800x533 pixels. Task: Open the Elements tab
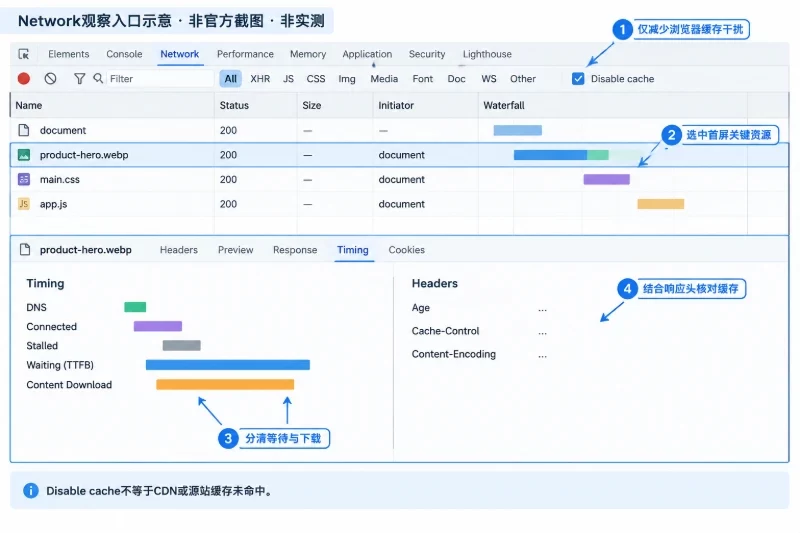tap(68, 54)
